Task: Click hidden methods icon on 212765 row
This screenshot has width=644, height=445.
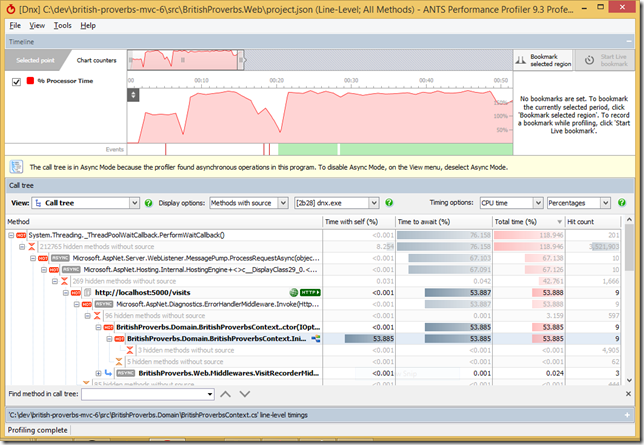Action: pyautogui.click(x=32, y=247)
